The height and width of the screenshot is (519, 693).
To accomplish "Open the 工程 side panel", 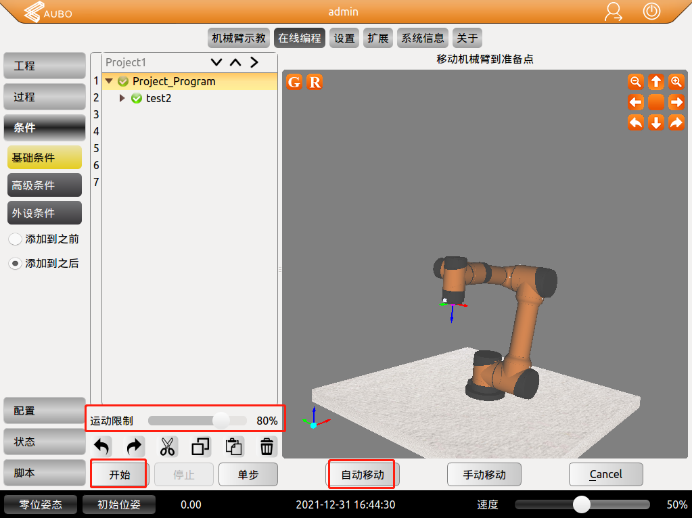I will (45, 66).
